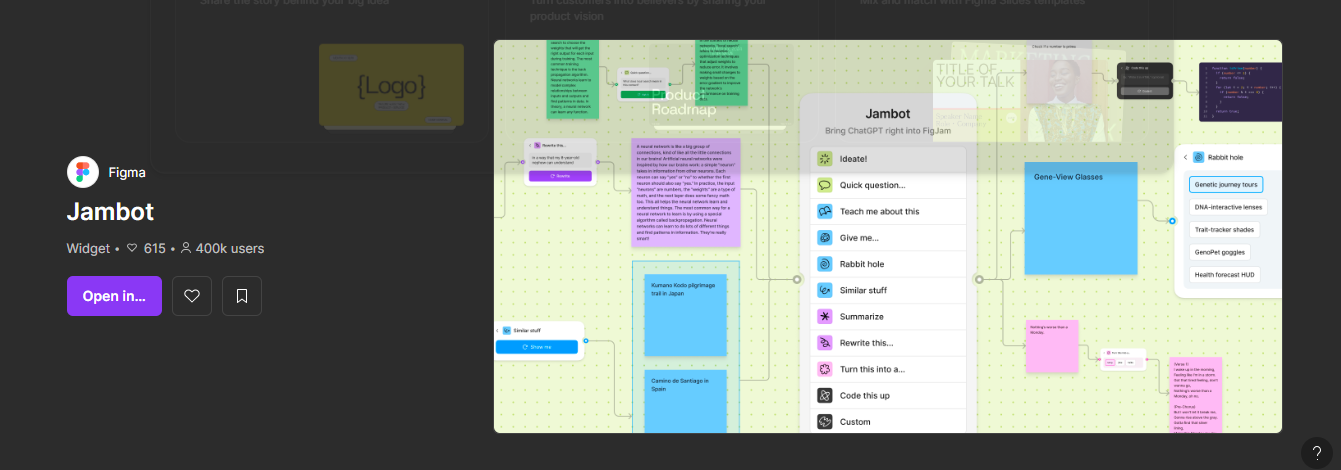Image resolution: width=1341 pixels, height=470 pixels.
Task: Select the purple neural network sticky note
Action: click(x=686, y=192)
